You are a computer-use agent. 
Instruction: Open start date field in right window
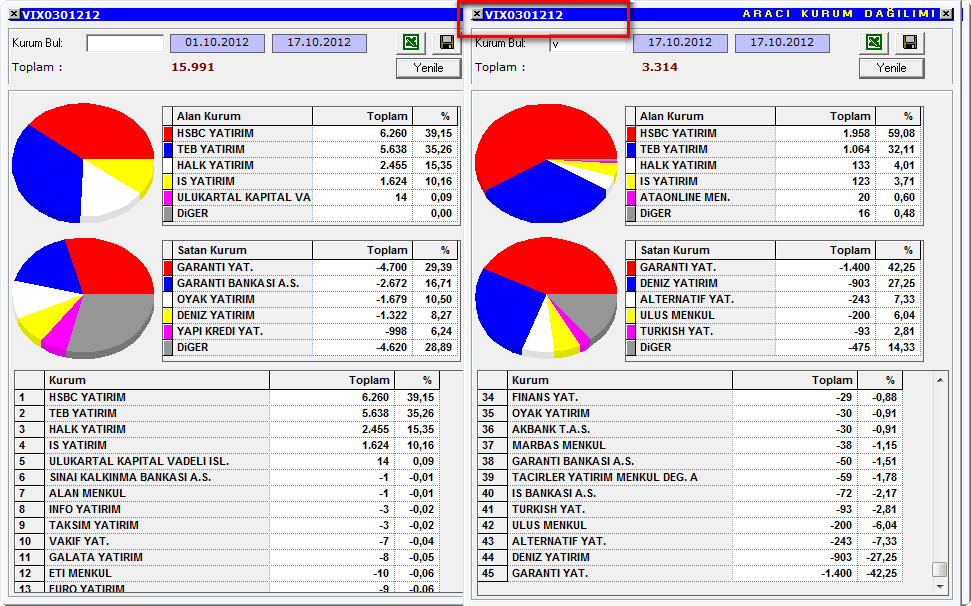tap(680, 43)
